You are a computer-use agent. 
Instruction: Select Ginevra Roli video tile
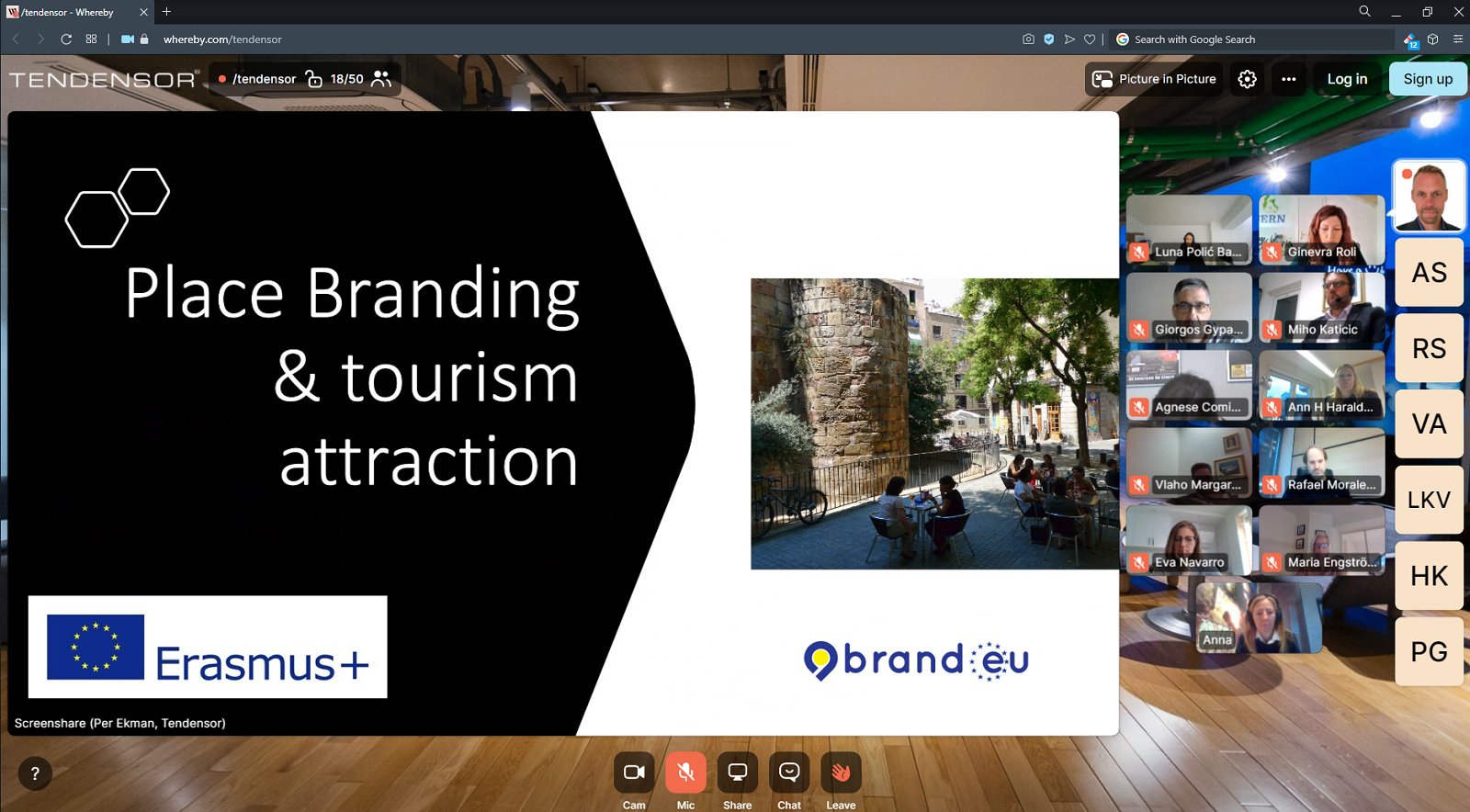[1321, 230]
